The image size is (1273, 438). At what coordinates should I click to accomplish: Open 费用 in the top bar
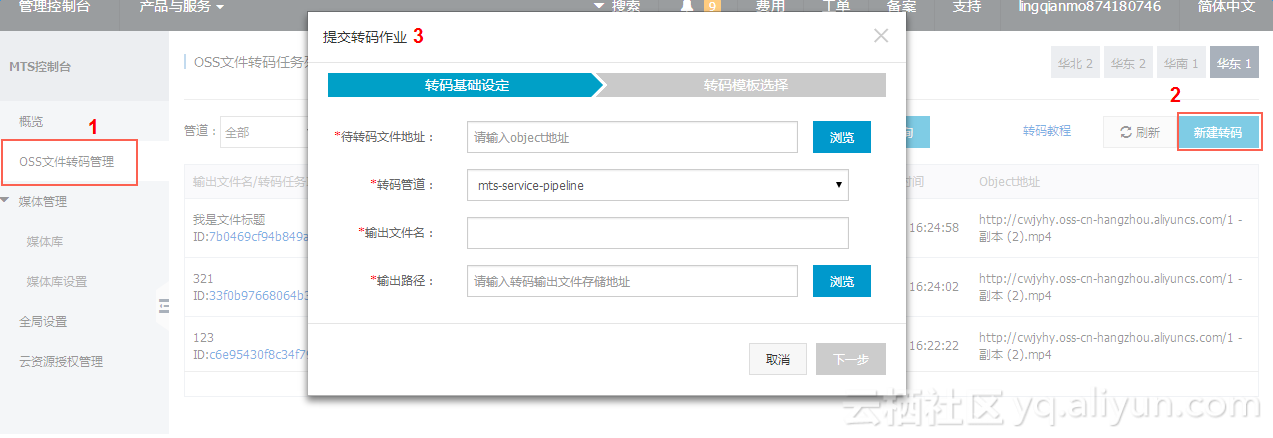tap(769, 6)
